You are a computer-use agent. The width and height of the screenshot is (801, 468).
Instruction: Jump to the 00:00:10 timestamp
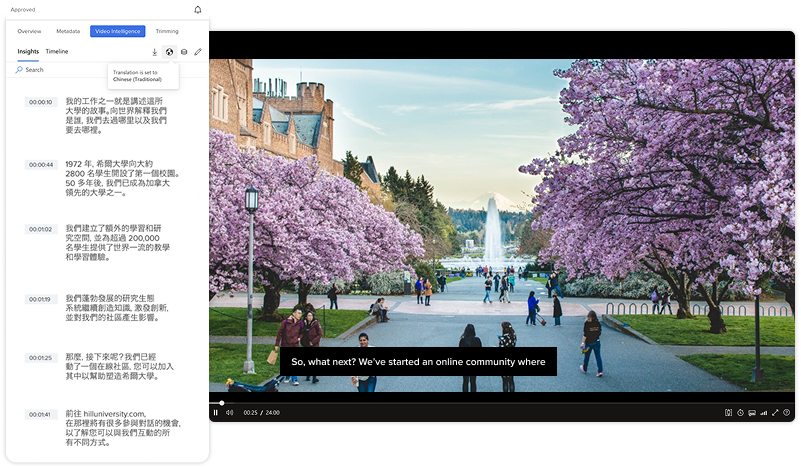(x=41, y=102)
